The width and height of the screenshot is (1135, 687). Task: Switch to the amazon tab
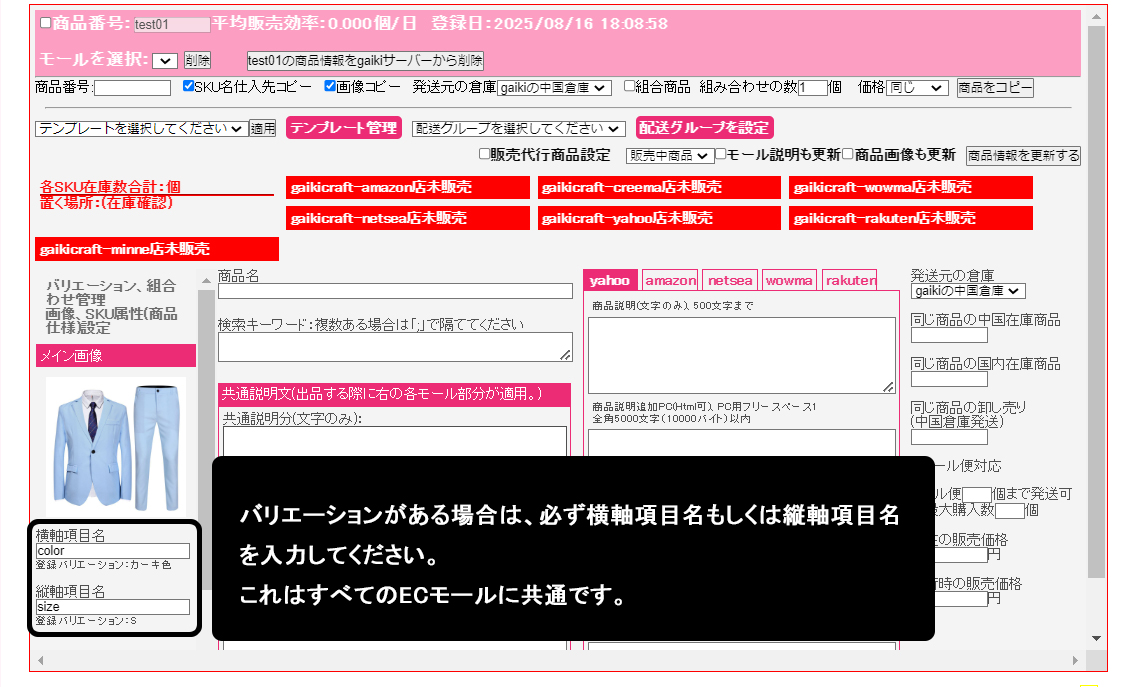point(670,281)
